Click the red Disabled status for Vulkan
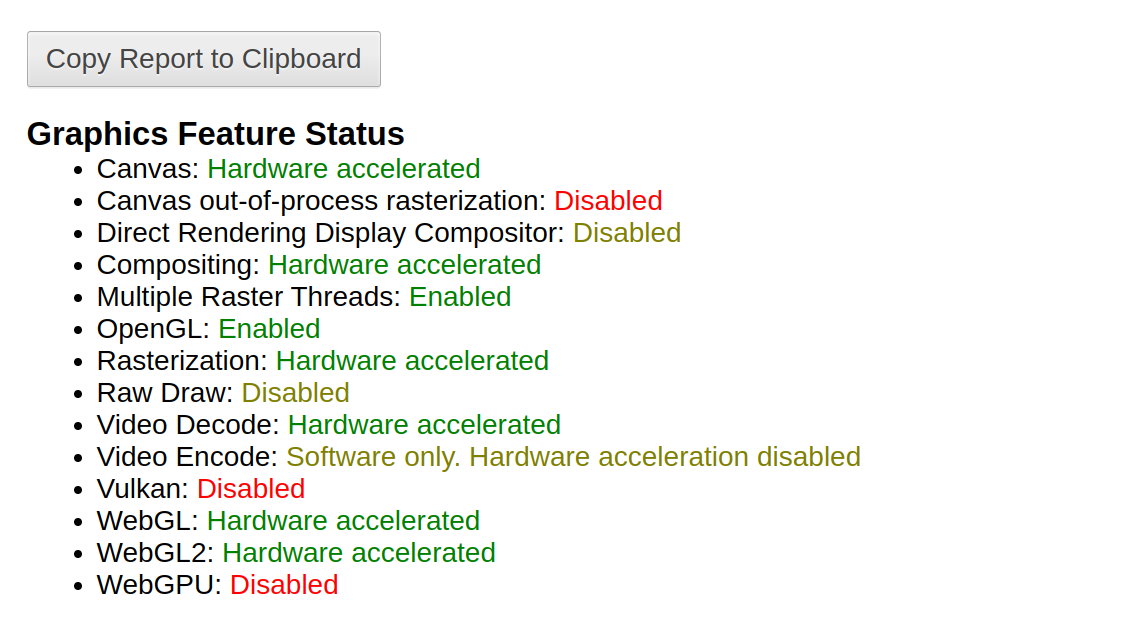1131x621 pixels. 251,489
